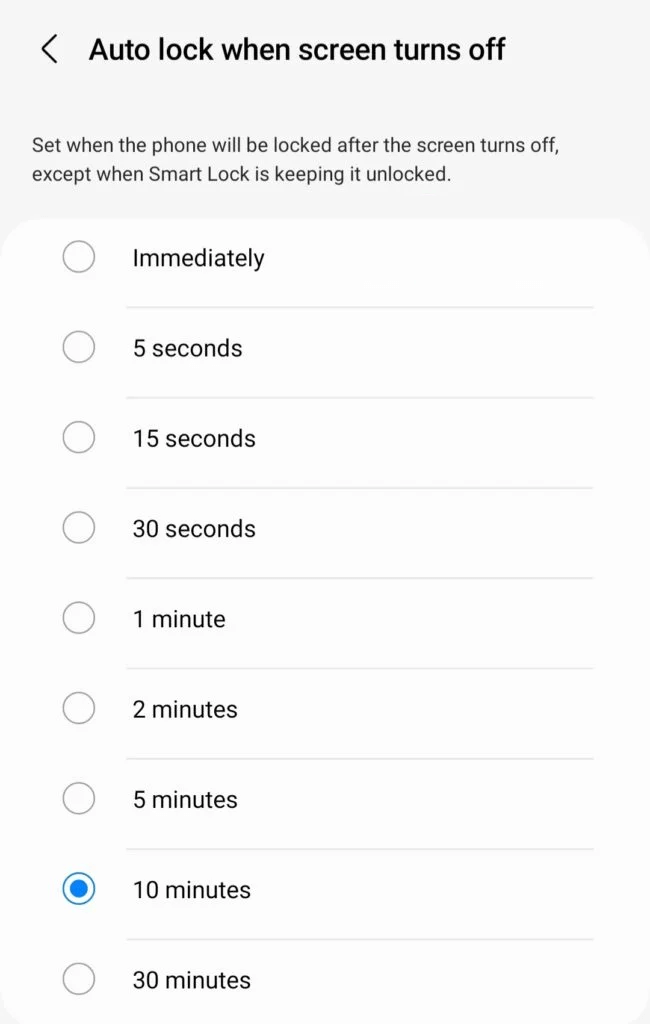The image size is (650, 1024).
Task: Select the 2 minutes radio button
Action: (79, 708)
